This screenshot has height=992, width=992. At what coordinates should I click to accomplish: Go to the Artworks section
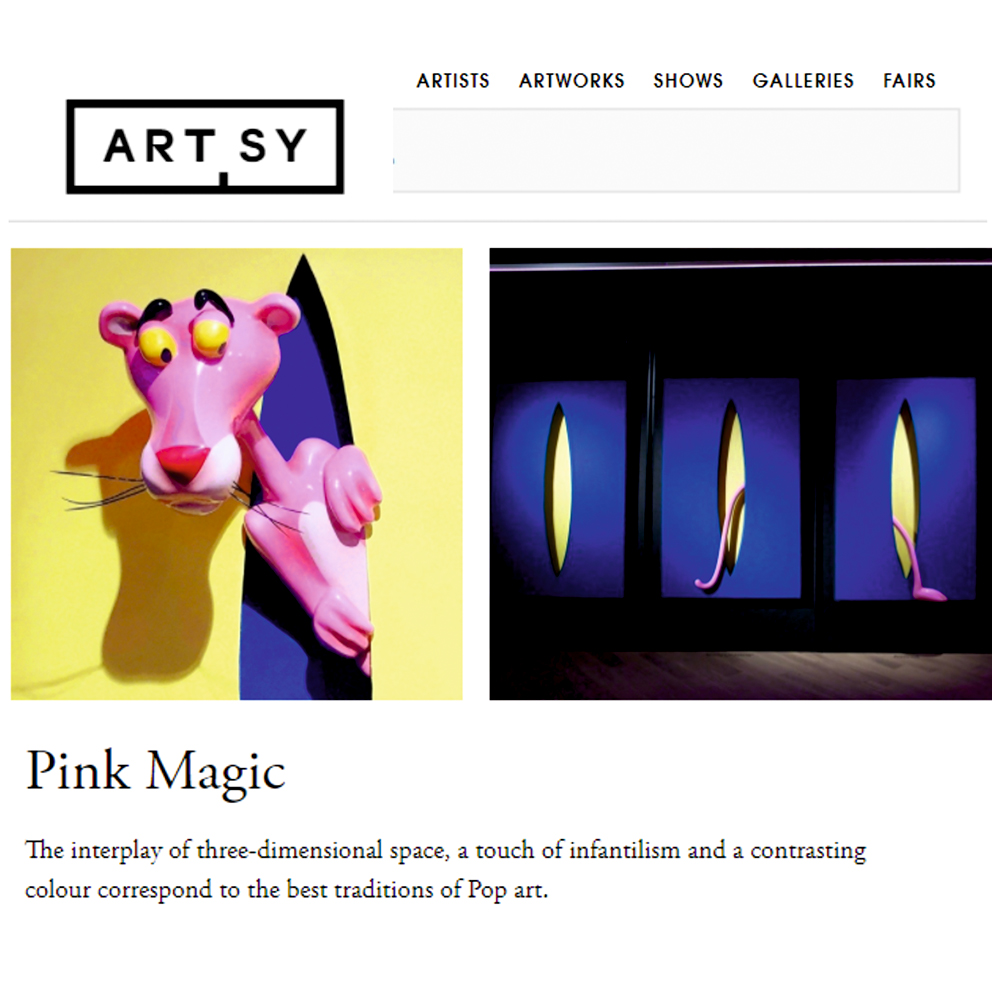pos(572,81)
